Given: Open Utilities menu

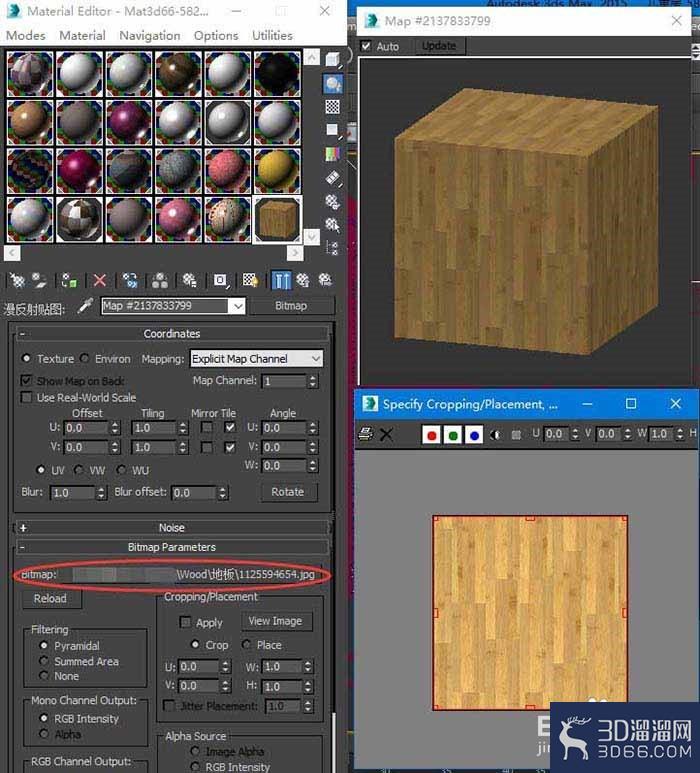Looking at the screenshot, I should (273, 35).
